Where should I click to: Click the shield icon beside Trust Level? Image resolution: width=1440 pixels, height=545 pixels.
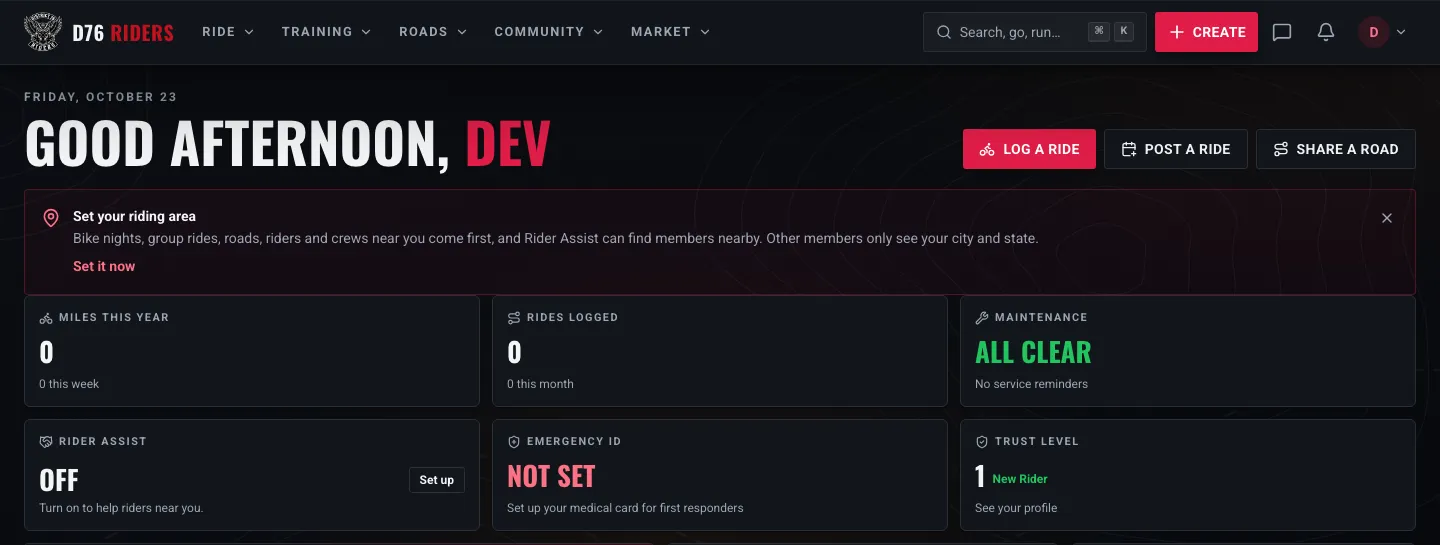point(982,442)
